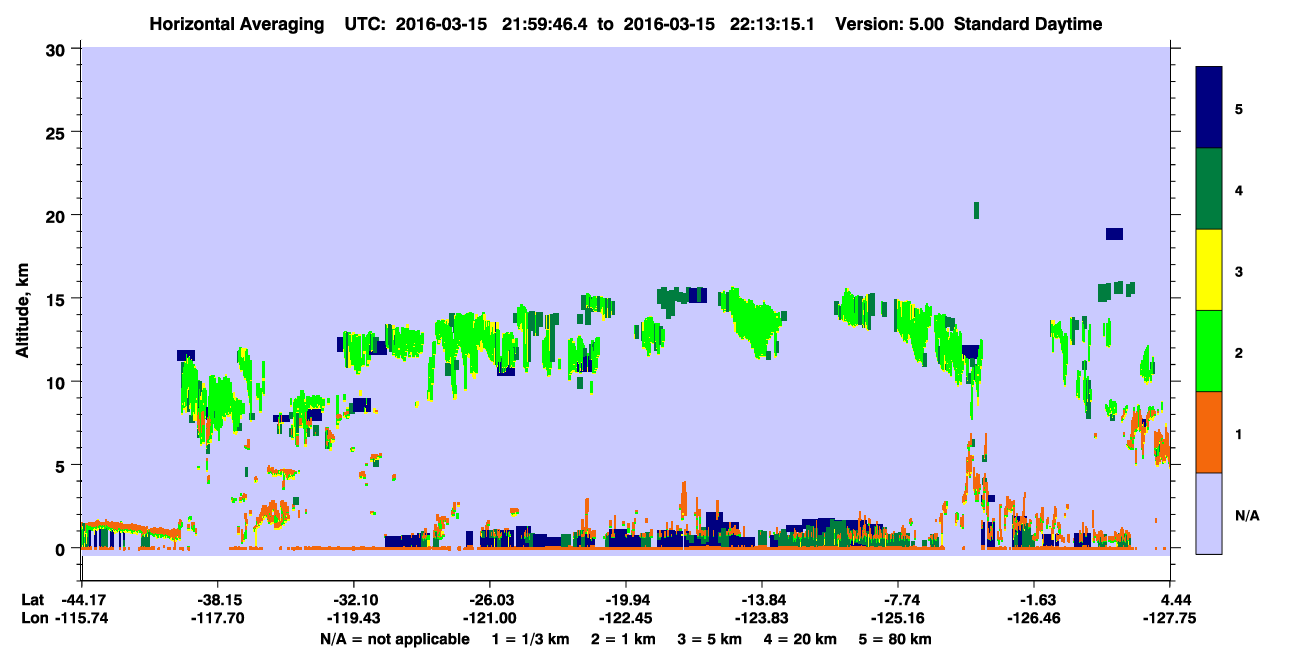
Task: Click longitude value -119.43
Action: 354,618
